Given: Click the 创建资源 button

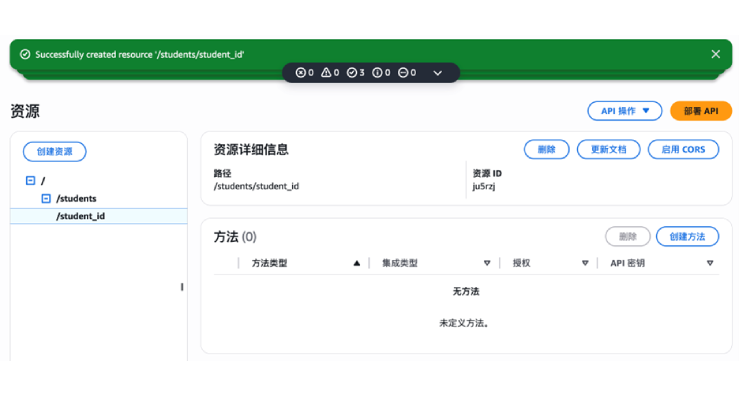Looking at the screenshot, I should [55, 151].
